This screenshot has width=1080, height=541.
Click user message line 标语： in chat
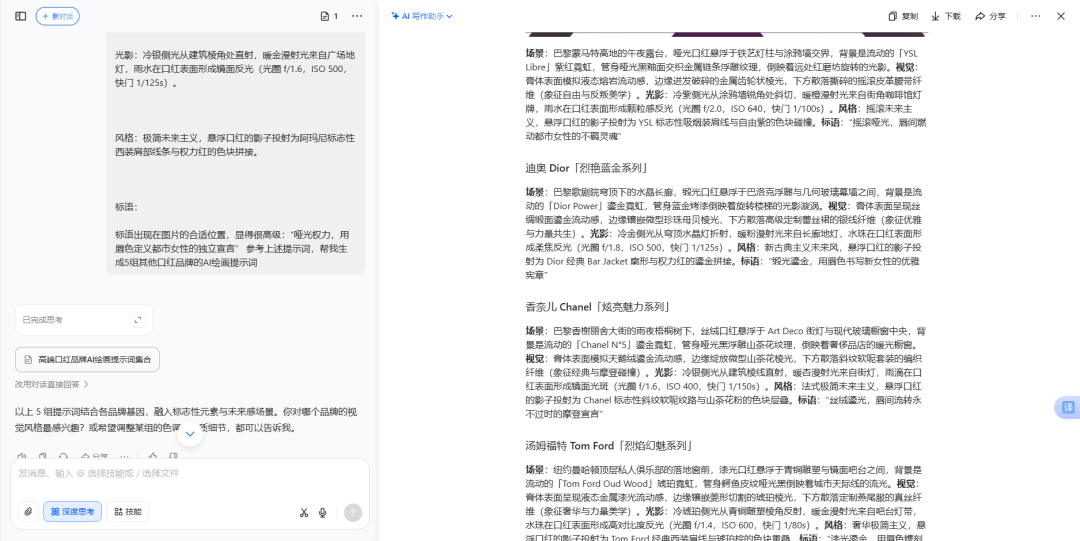click(x=126, y=207)
